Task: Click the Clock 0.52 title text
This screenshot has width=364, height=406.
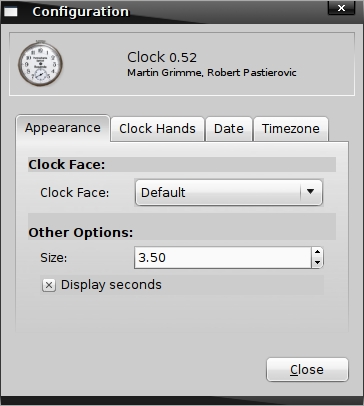Action: click(x=162, y=57)
